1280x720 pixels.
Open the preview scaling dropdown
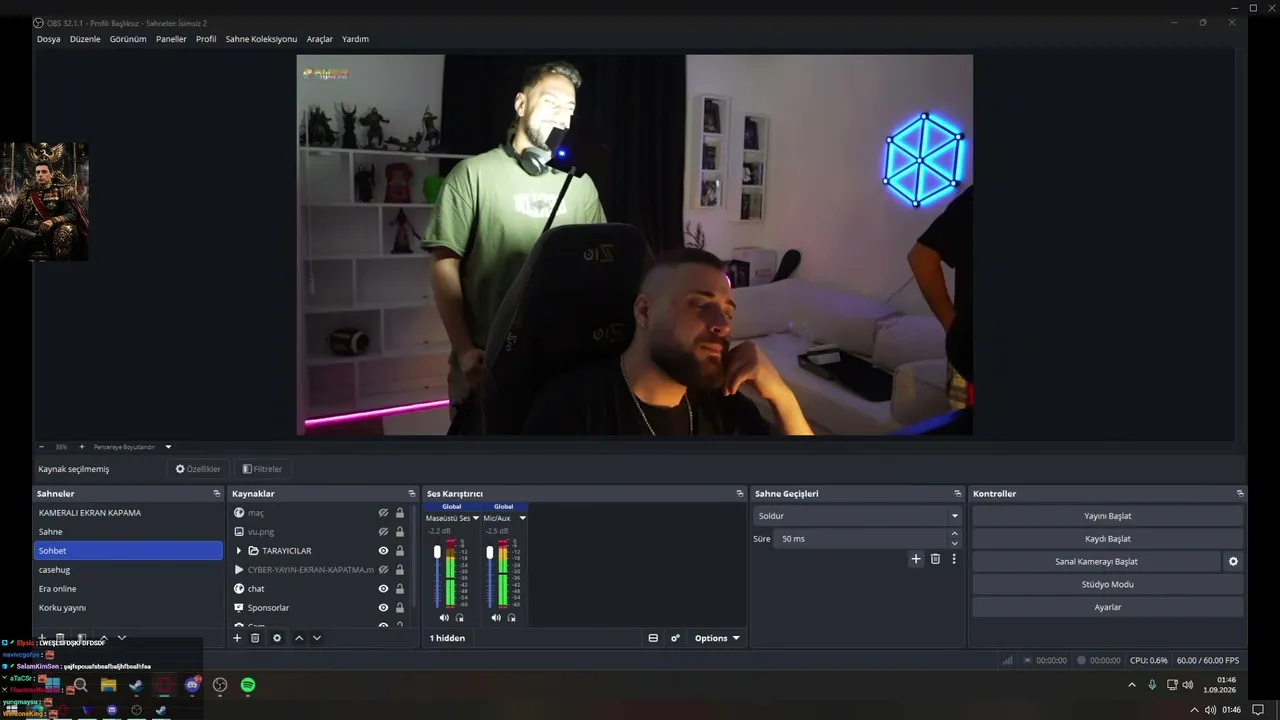168,447
